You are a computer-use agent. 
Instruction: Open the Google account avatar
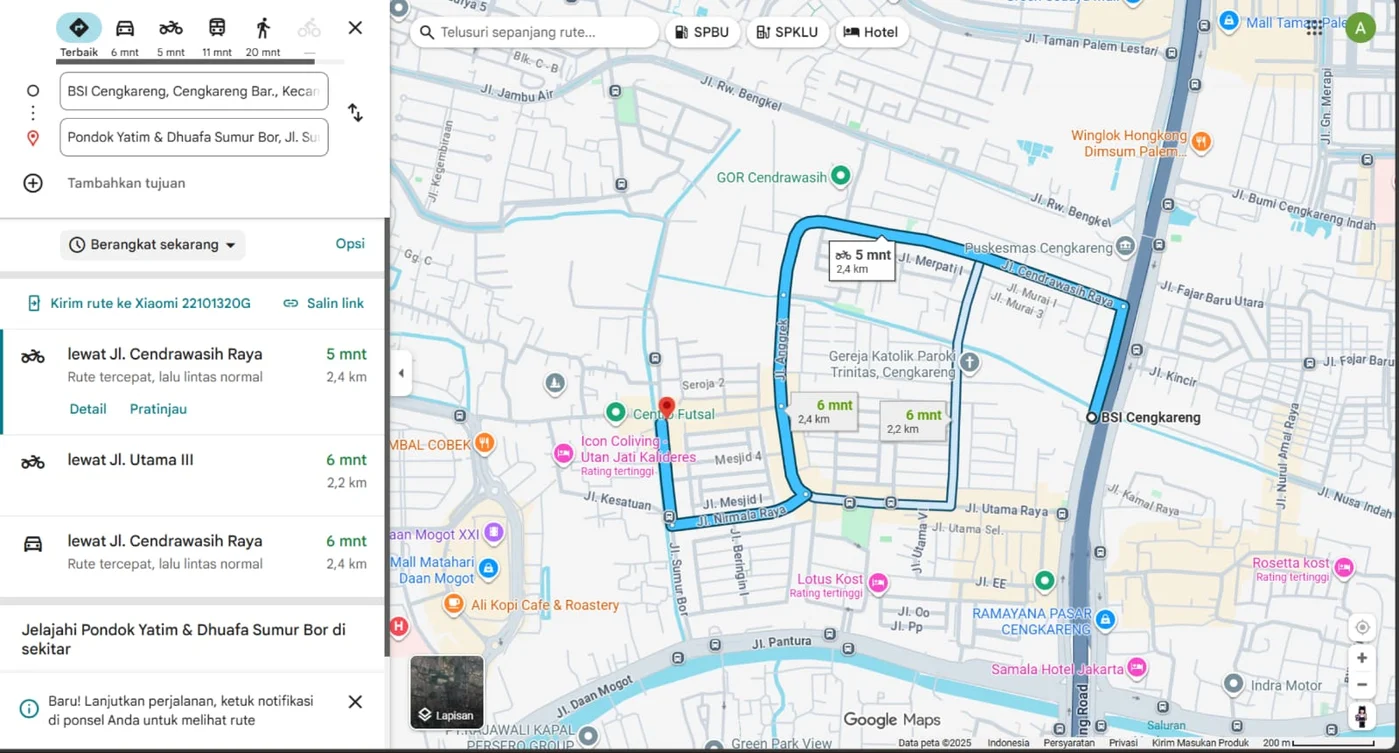(x=1360, y=28)
